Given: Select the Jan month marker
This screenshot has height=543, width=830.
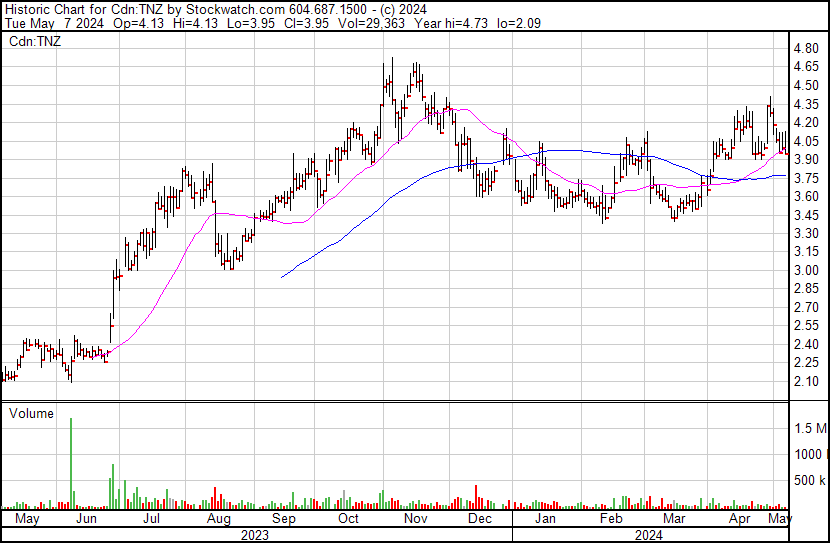Looking at the screenshot, I should (x=545, y=519).
